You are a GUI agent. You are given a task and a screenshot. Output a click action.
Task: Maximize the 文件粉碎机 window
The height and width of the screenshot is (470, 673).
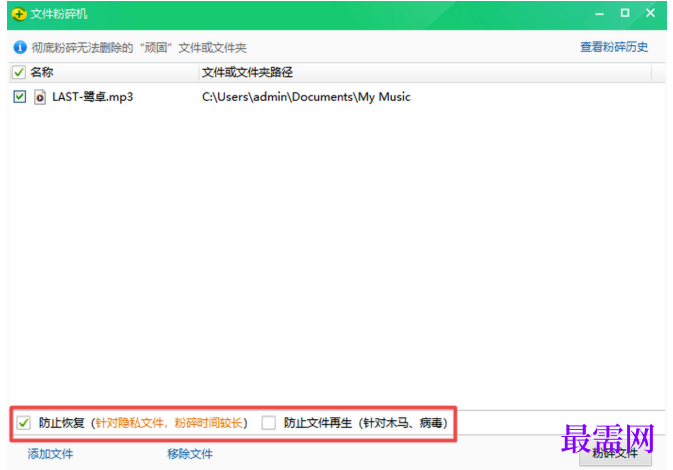pyautogui.click(x=625, y=13)
